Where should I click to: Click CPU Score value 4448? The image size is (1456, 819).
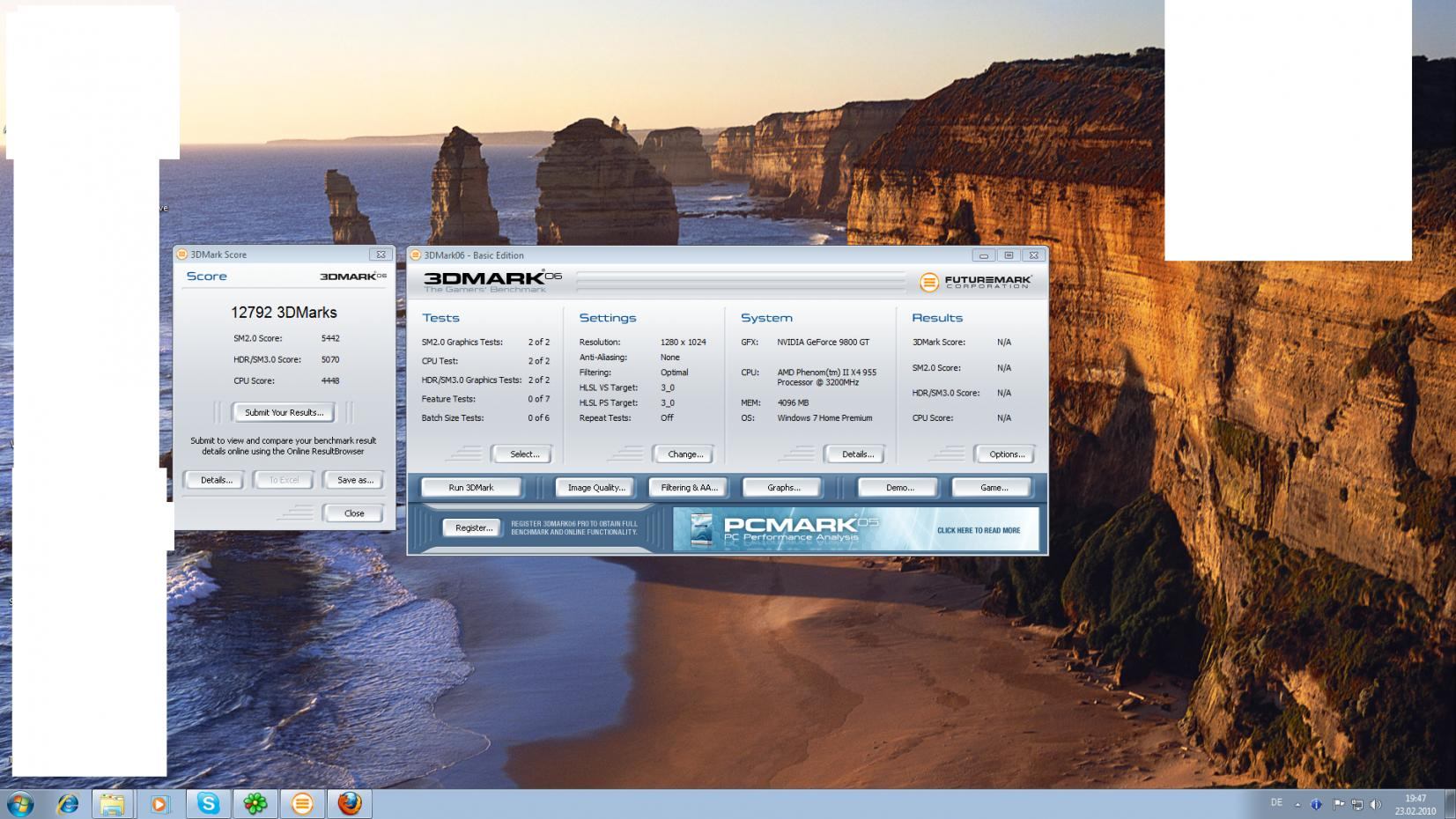pyautogui.click(x=330, y=380)
